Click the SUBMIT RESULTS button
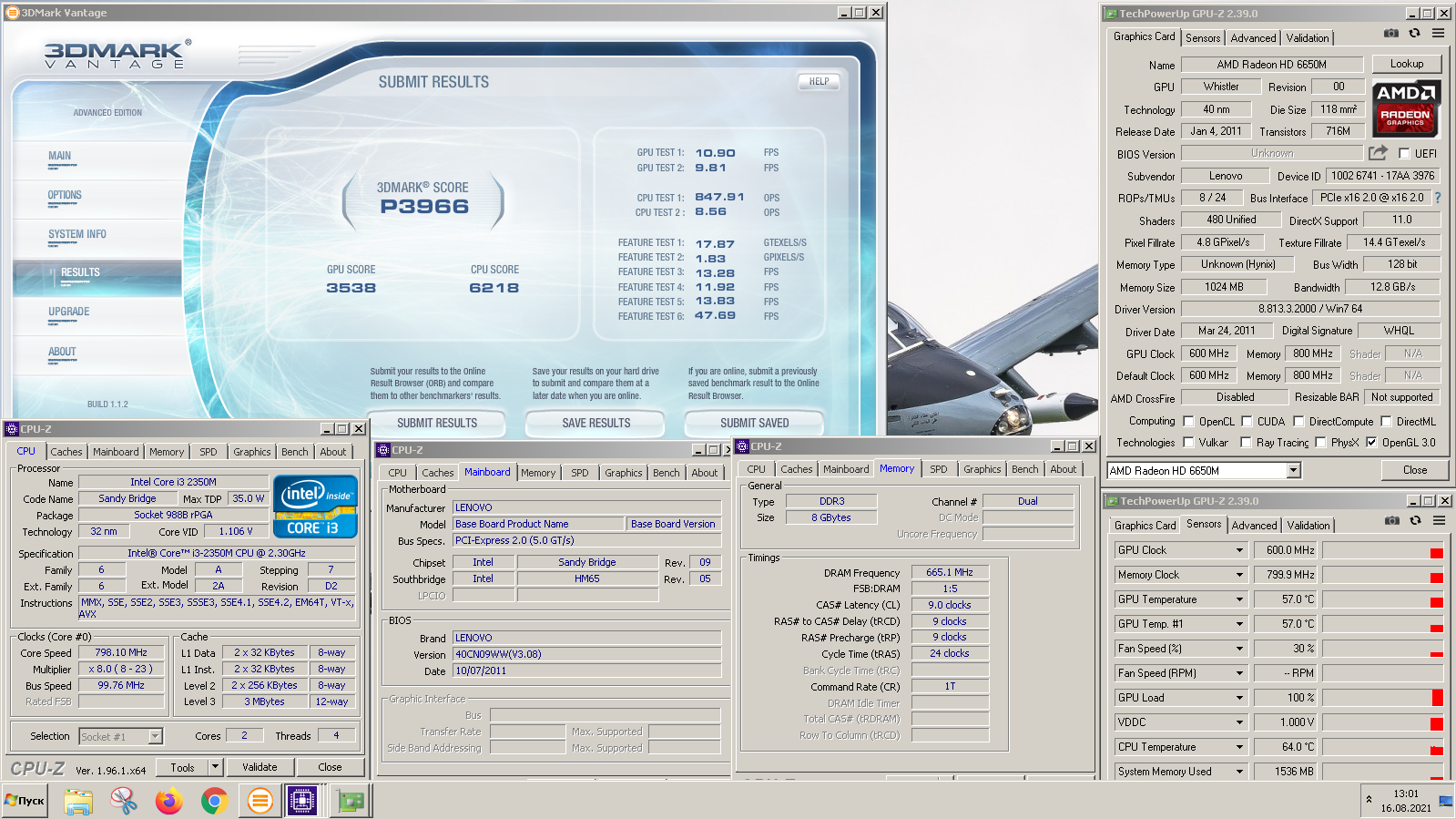Image resolution: width=1456 pixels, height=819 pixels. (x=437, y=423)
